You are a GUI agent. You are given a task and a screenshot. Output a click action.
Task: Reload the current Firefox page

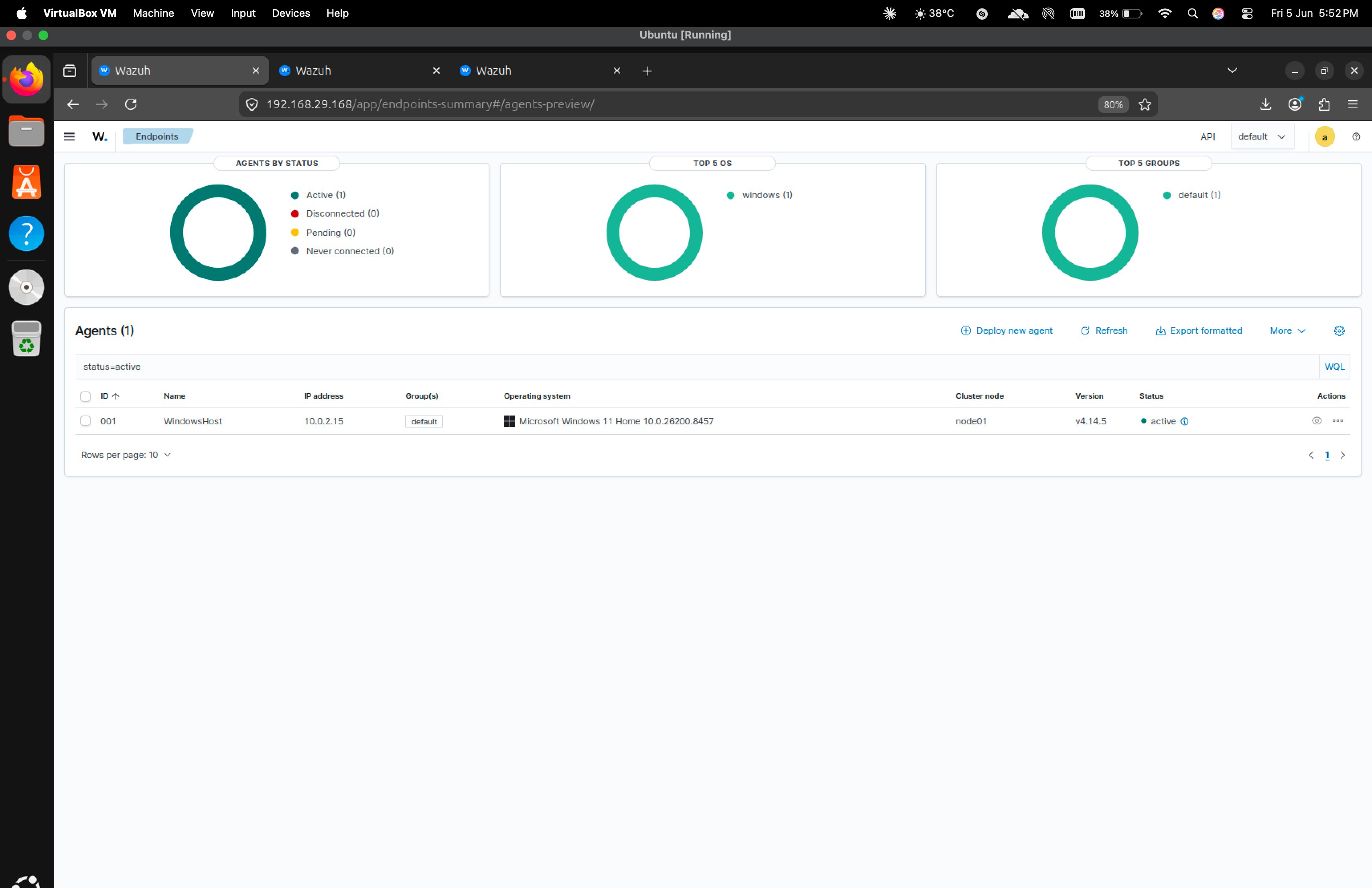tap(131, 104)
